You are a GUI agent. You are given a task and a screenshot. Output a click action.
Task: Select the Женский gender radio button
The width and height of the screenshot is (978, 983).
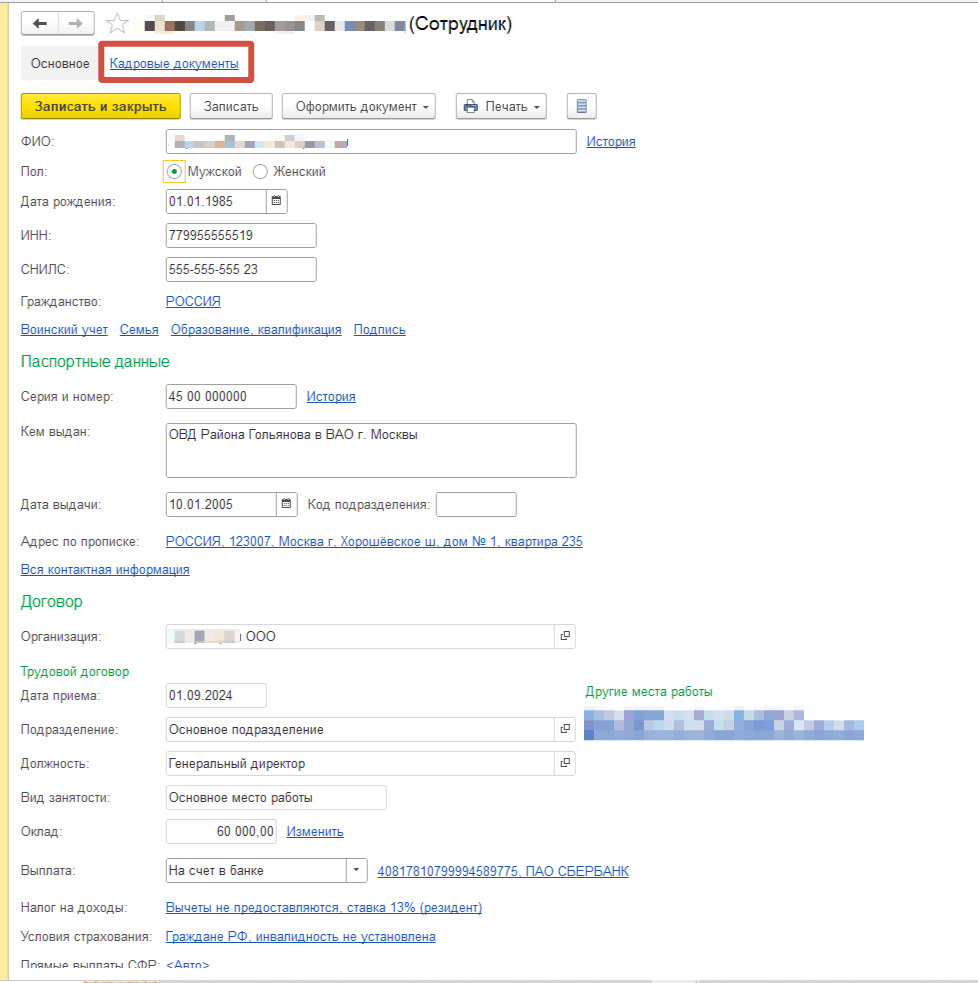[260, 171]
